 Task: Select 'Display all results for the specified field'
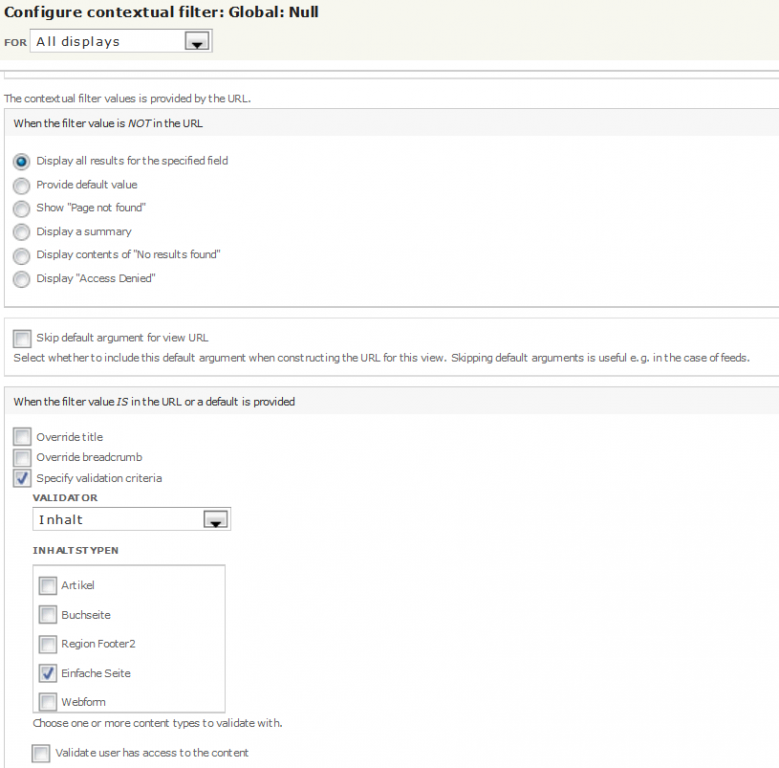[x=22, y=161]
